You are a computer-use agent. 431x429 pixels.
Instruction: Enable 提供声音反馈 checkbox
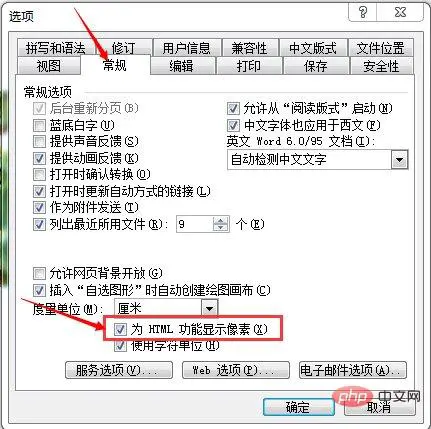[39, 142]
